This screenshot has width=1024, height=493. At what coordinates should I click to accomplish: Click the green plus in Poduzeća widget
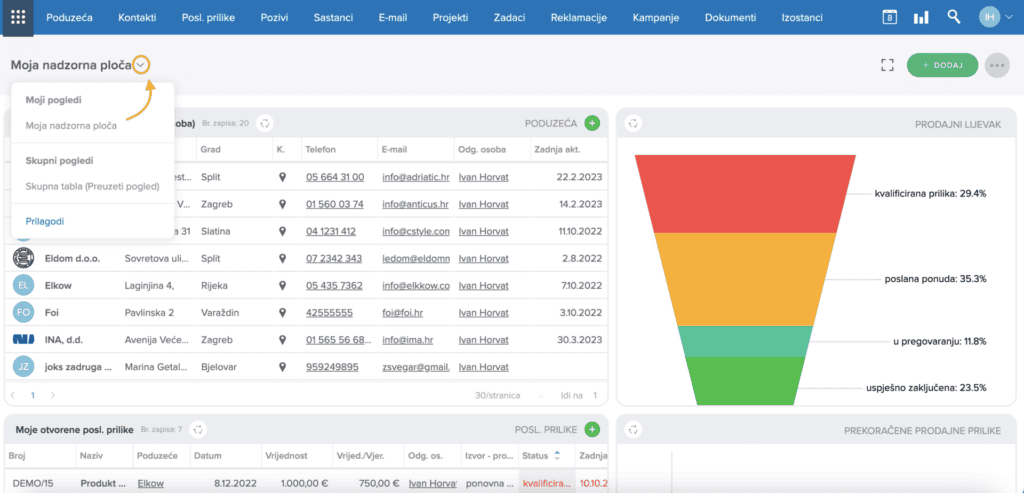[592, 123]
